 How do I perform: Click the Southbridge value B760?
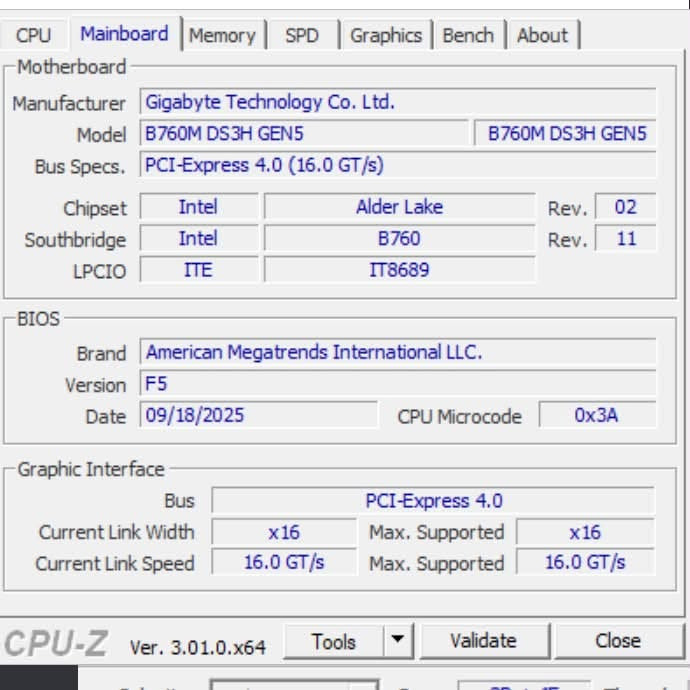400,238
